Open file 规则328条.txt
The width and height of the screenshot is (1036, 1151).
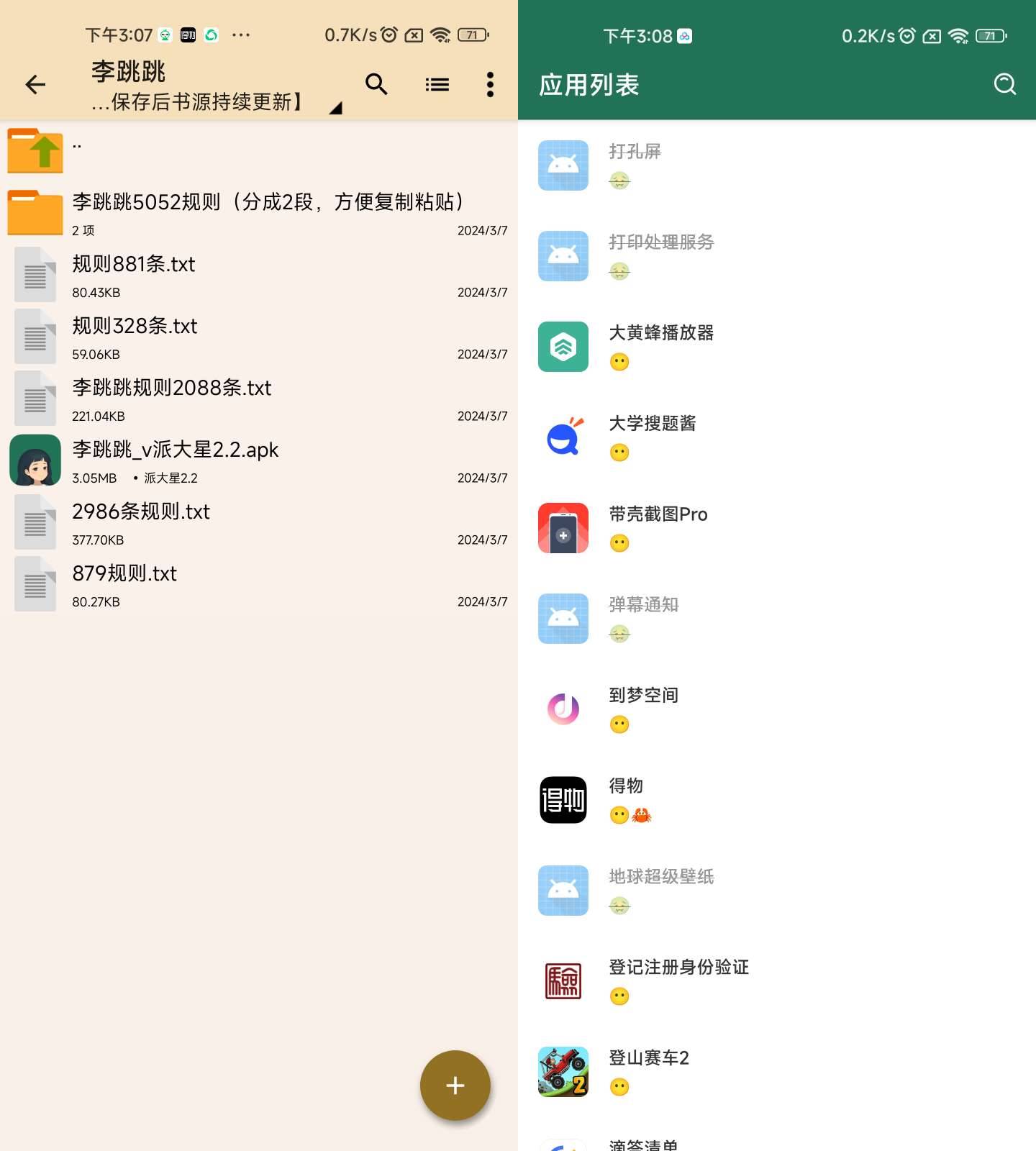tap(135, 326)
